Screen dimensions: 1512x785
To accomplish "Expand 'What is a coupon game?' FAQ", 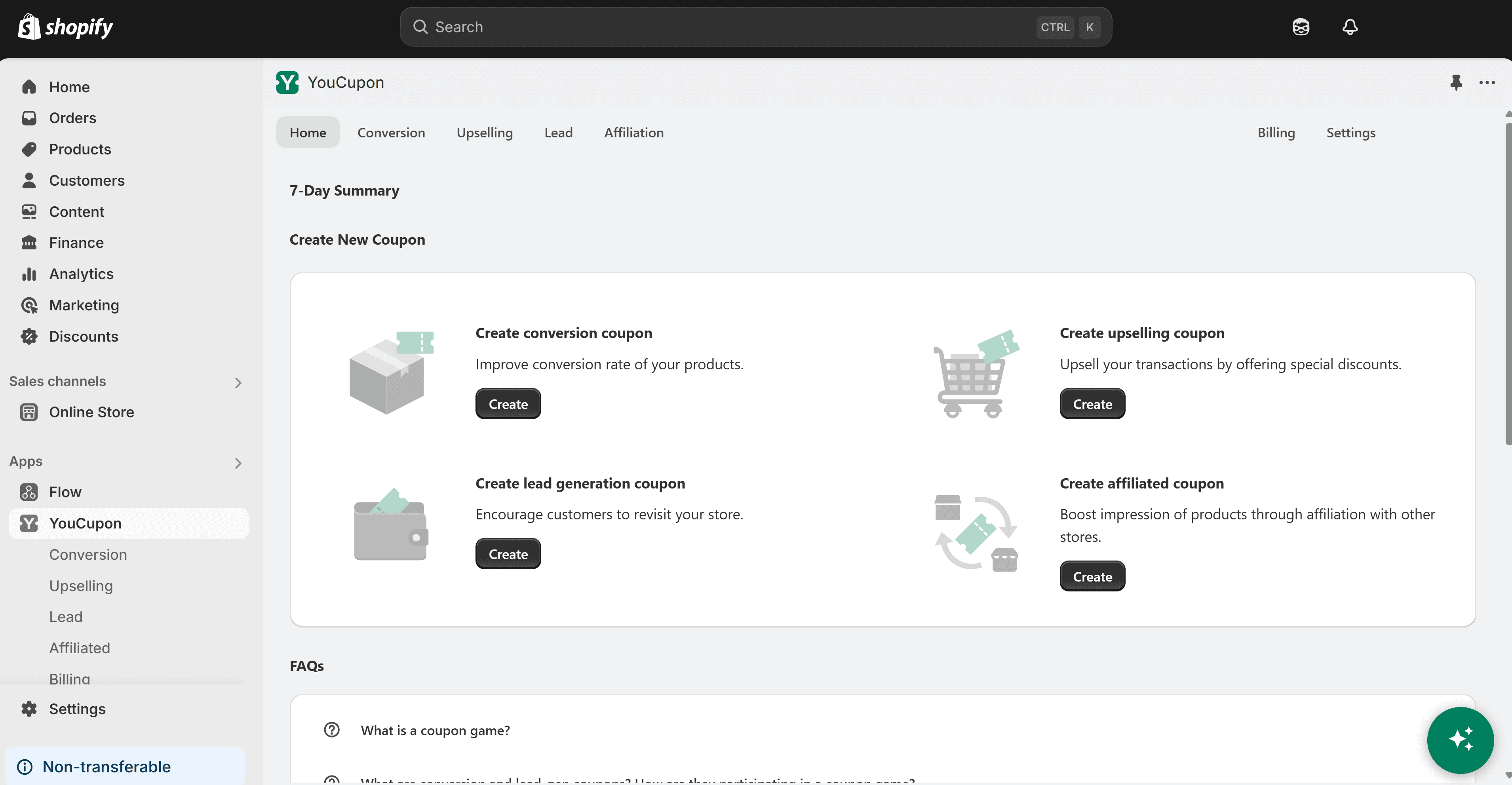I will click(435, 730).
